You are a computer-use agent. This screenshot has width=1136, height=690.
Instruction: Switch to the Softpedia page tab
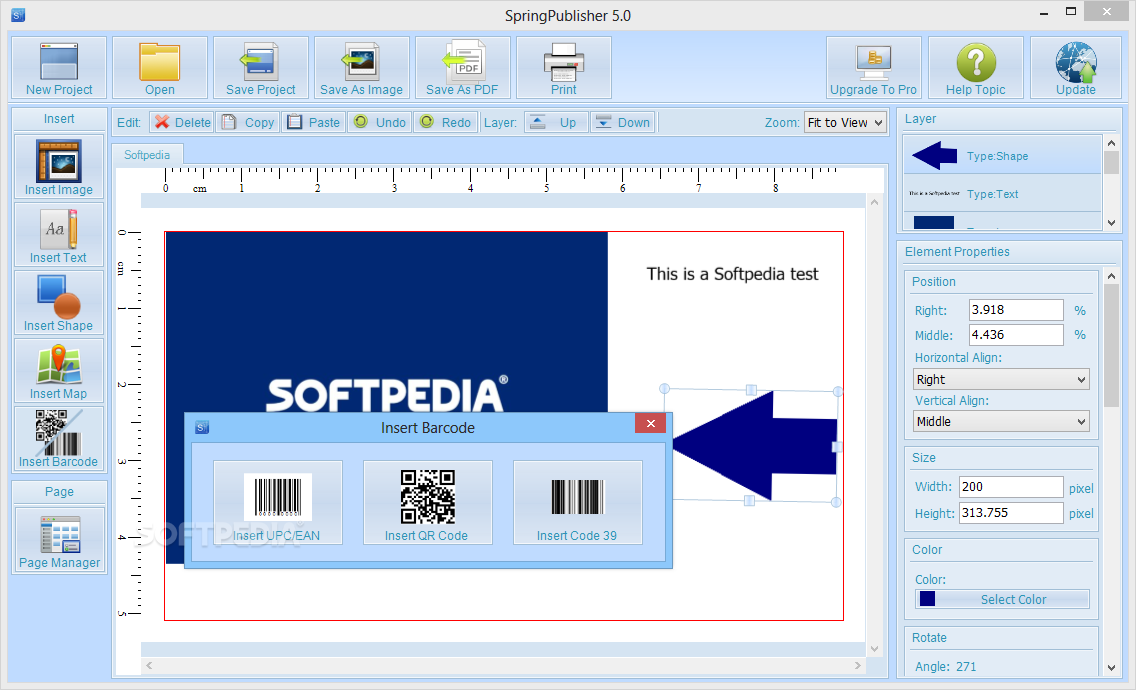pos(147,155)
